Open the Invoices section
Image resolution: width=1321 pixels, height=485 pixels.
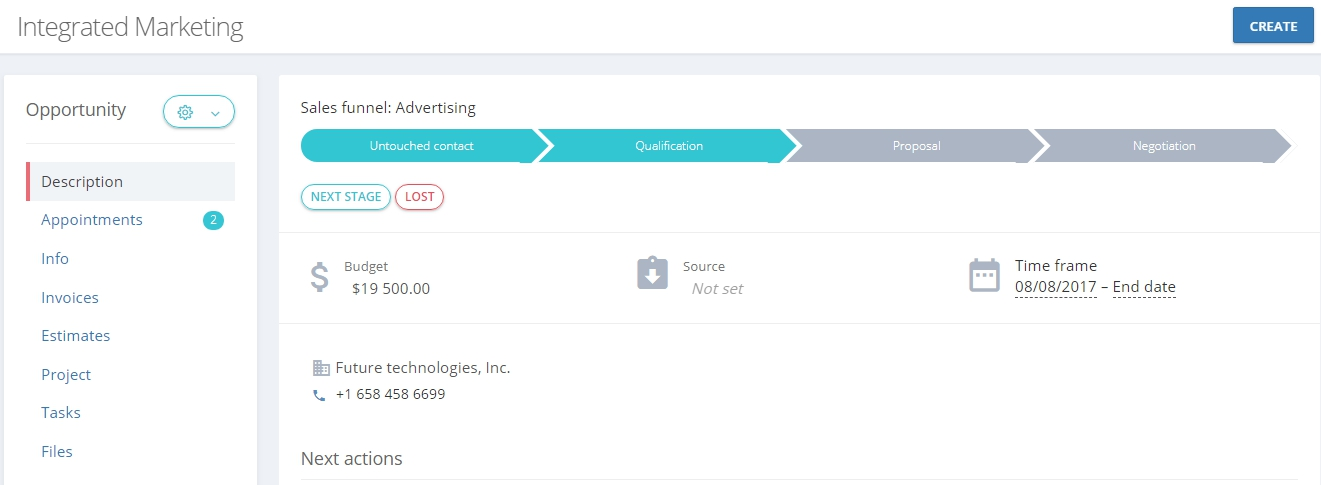(x=70, y=298)
